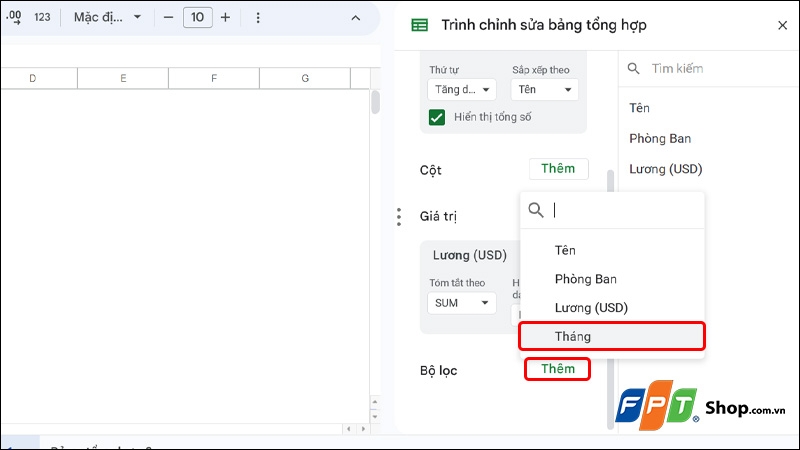The width and height of the screenshot is (800, 450).
Task: Click Thêm button next to Bộ lọc
Action: pyautogui.click(x=558, y=369)
